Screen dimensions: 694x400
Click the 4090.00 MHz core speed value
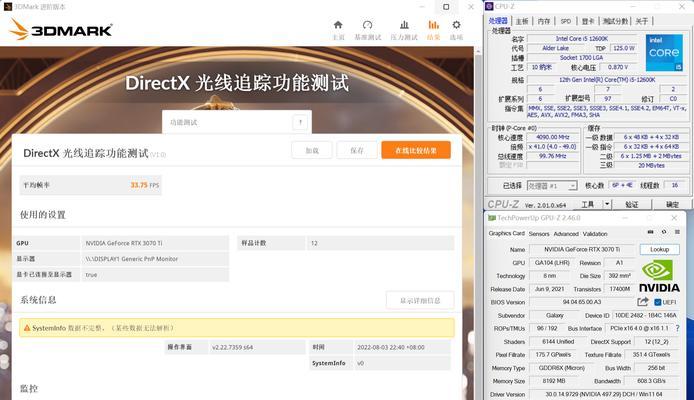click(x=552, y=138)
